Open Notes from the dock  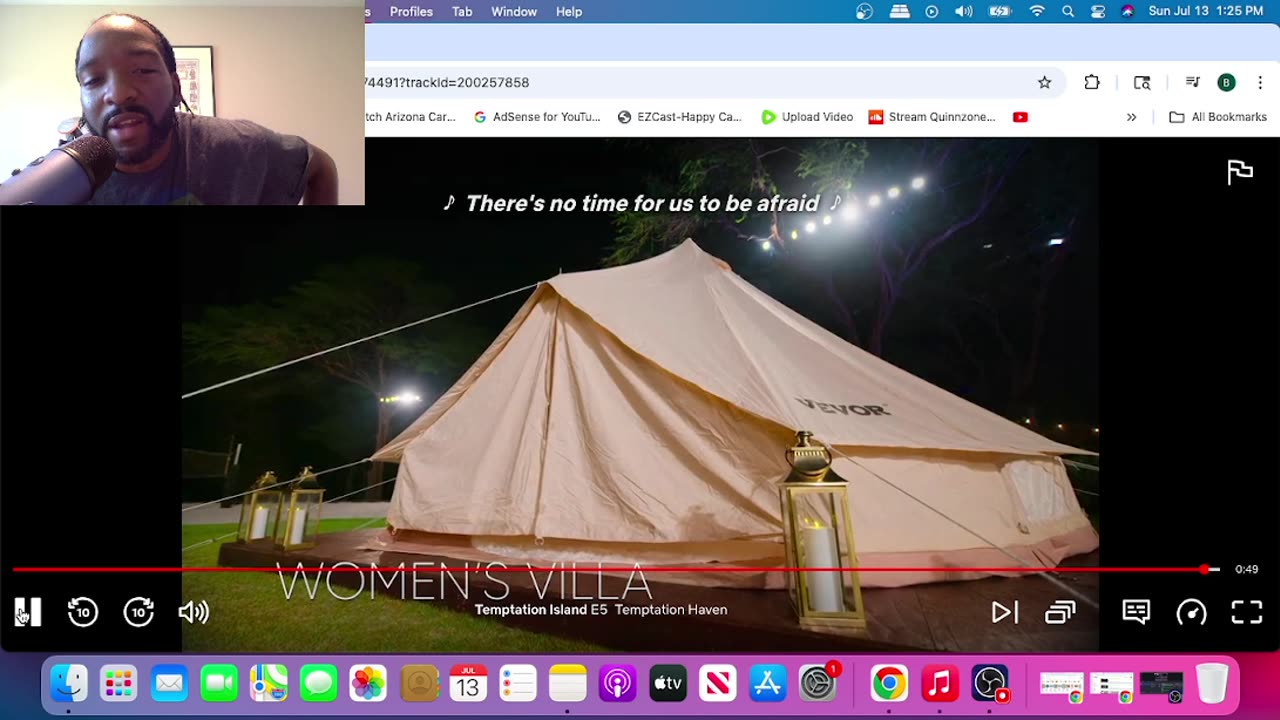point(568,684)
